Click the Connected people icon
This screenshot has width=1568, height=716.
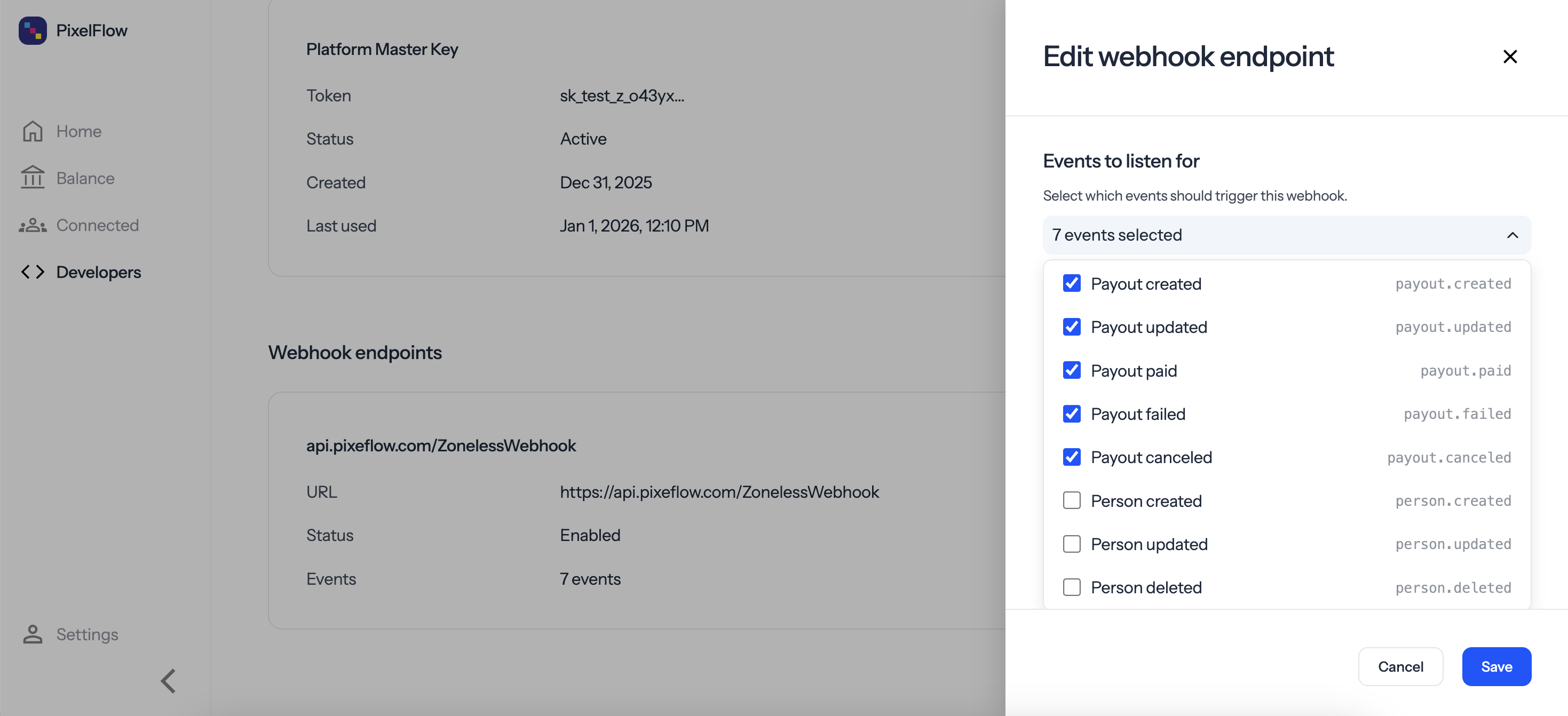click(x=32, y=226)
